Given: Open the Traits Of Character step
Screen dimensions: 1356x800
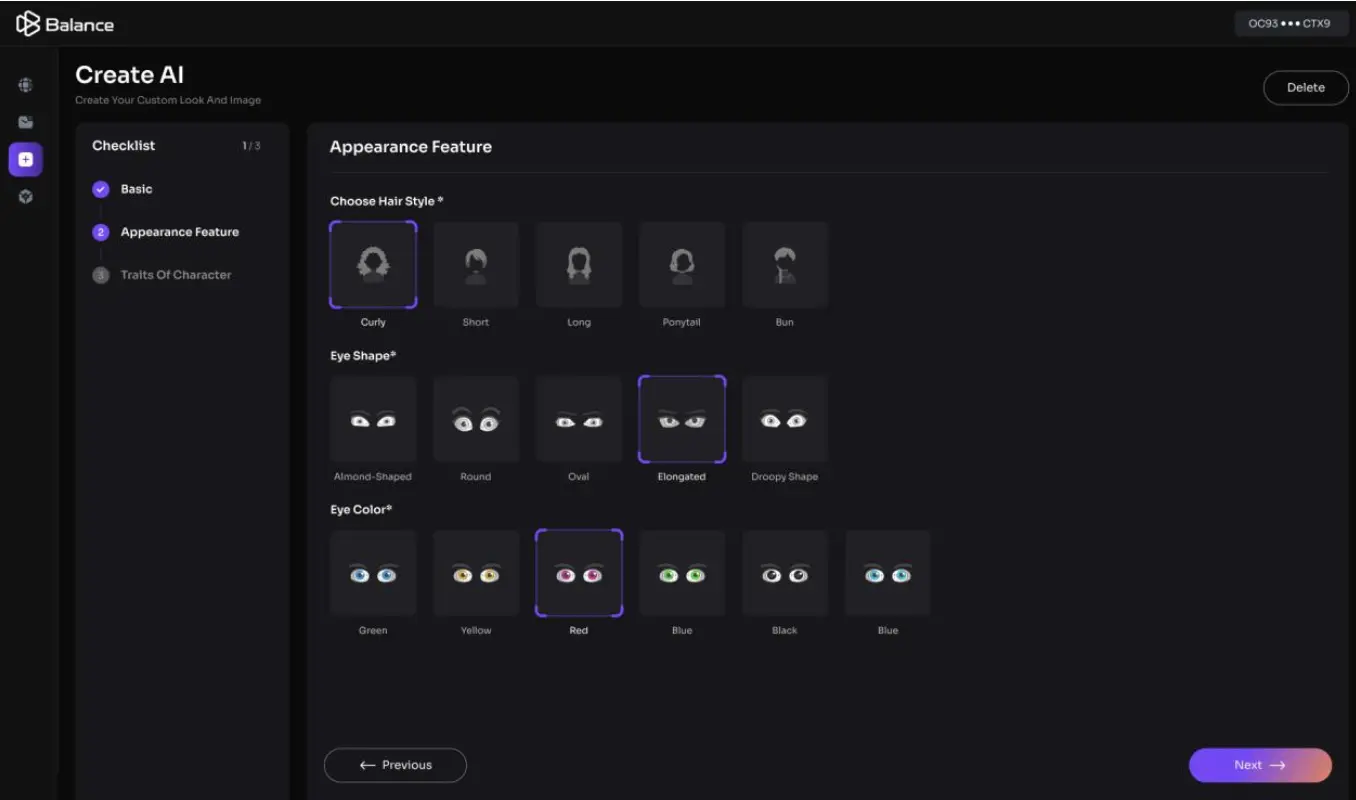Looking at the screenshot, I should [175, 275].
